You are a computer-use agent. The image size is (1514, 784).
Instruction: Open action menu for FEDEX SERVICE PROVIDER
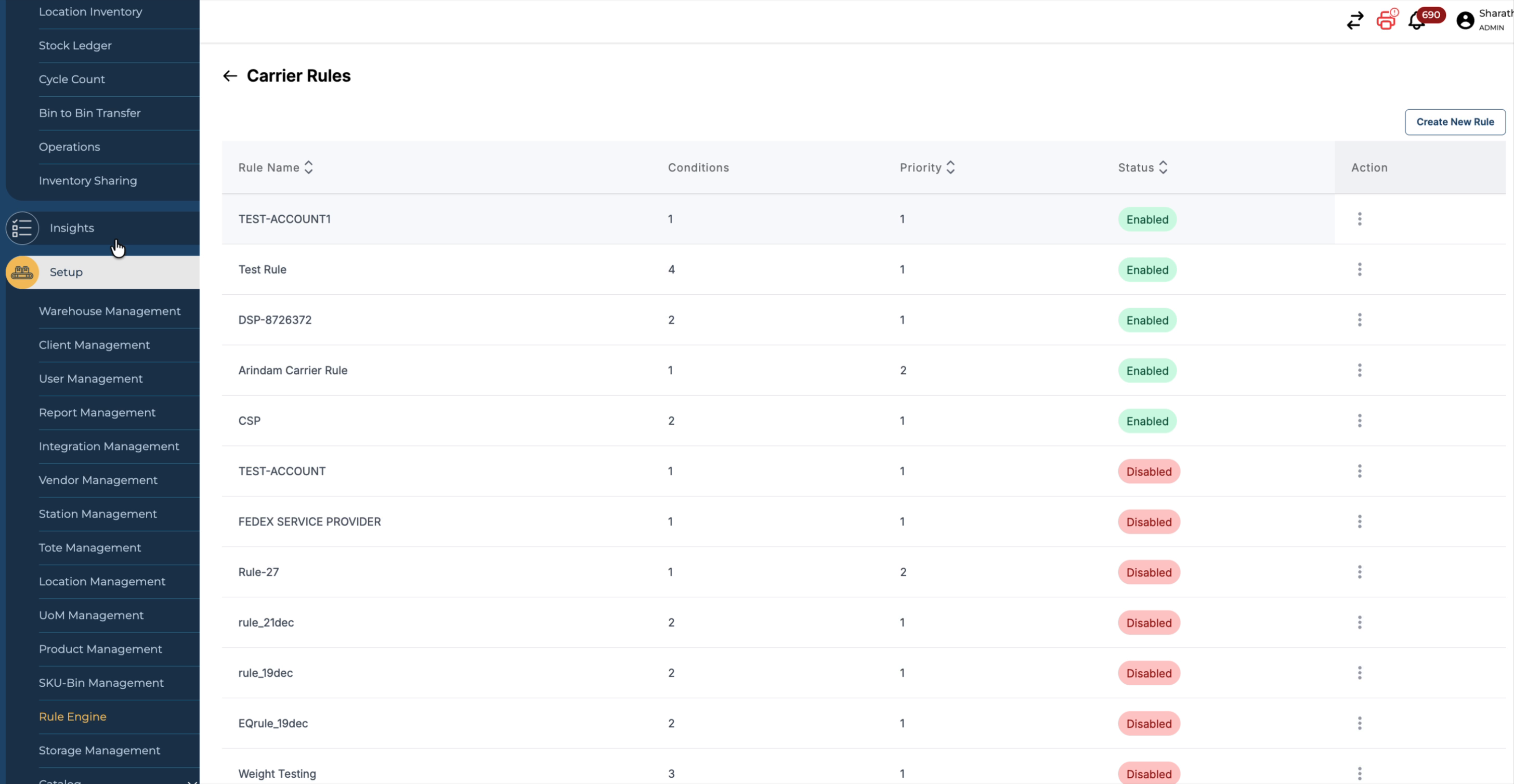1360,522
